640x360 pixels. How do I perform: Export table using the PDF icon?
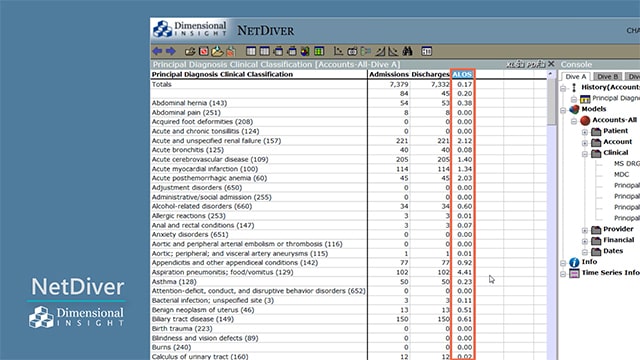pyautogui.click(x=536, y=64)
